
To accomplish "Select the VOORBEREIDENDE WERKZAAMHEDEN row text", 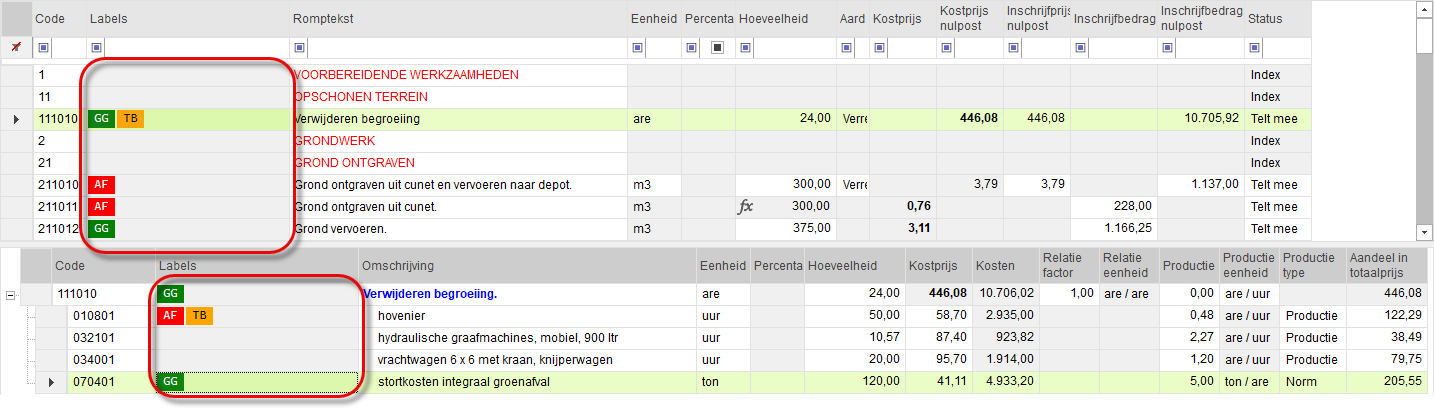I will [x=407, y=75].
